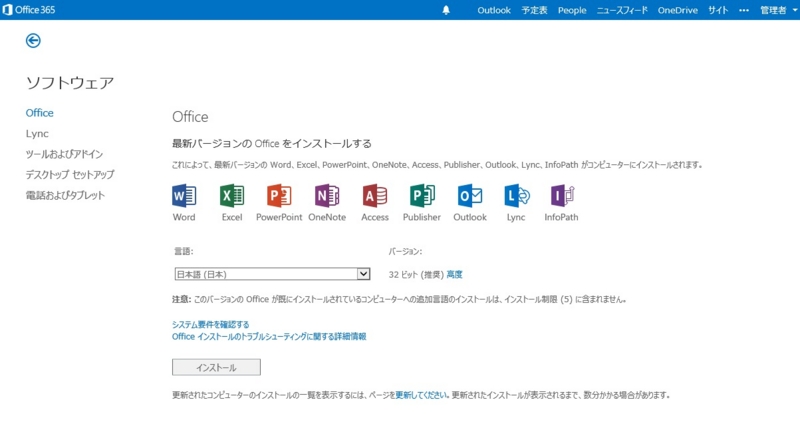Screen dimensions: 800x424
Task: Open Office install troubleshooting details link
Action: tap(269, 336)
